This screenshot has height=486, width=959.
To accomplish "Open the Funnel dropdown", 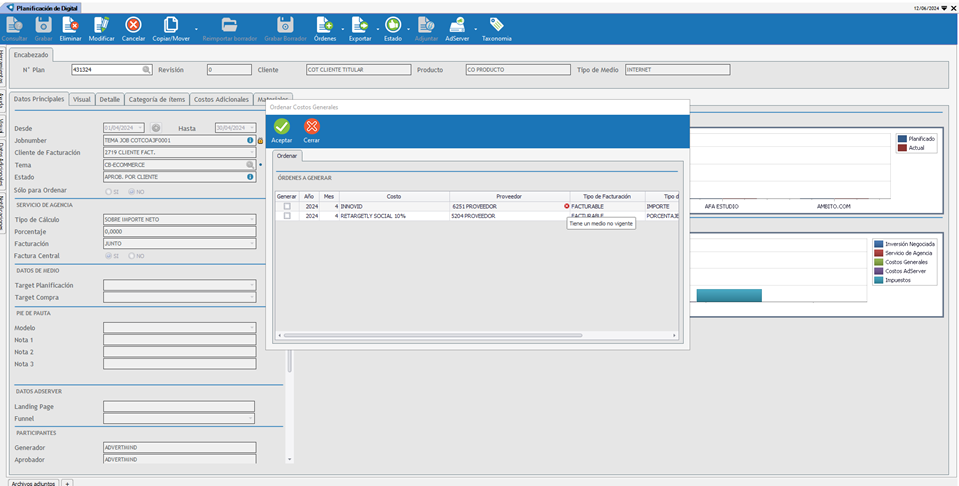I will click(251, 419).
